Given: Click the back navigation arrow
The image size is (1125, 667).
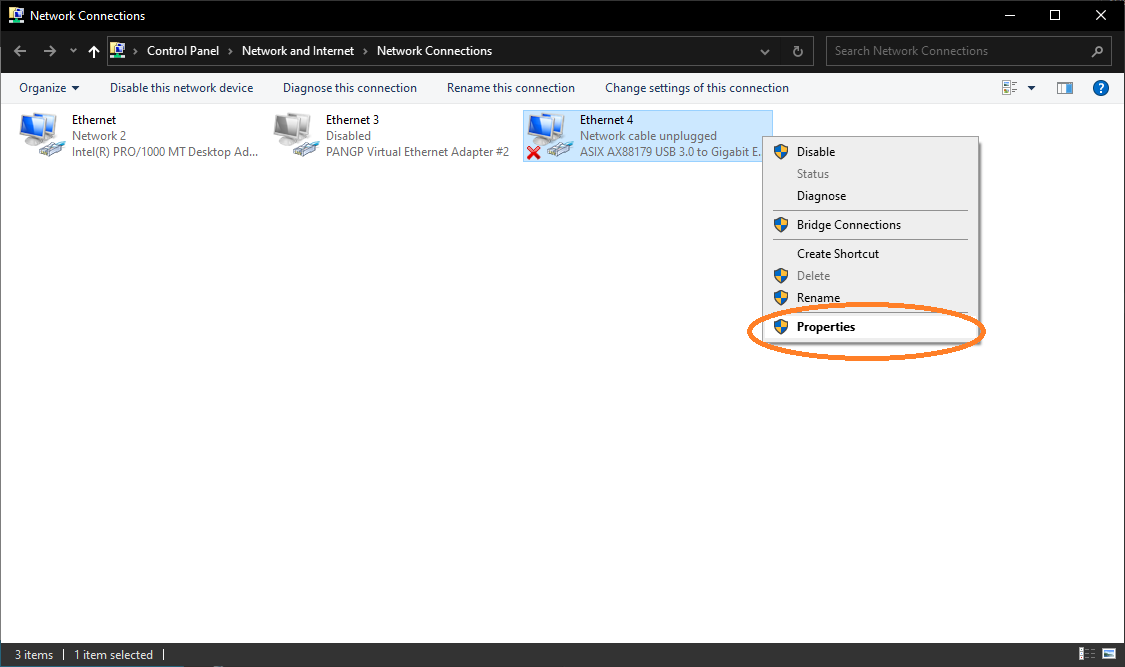Looking at the screenshot, I should click(20, 51).
